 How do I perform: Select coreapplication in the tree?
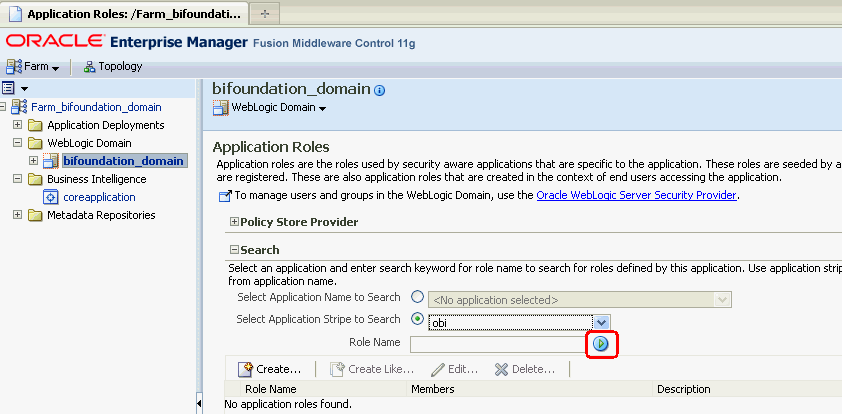[99, 197]
